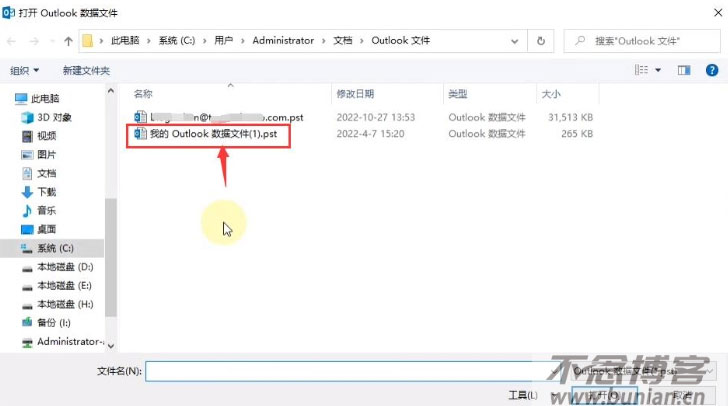Open the help question mark icon
The height and width of the screenshot is (406, 728).
point(712,70)
